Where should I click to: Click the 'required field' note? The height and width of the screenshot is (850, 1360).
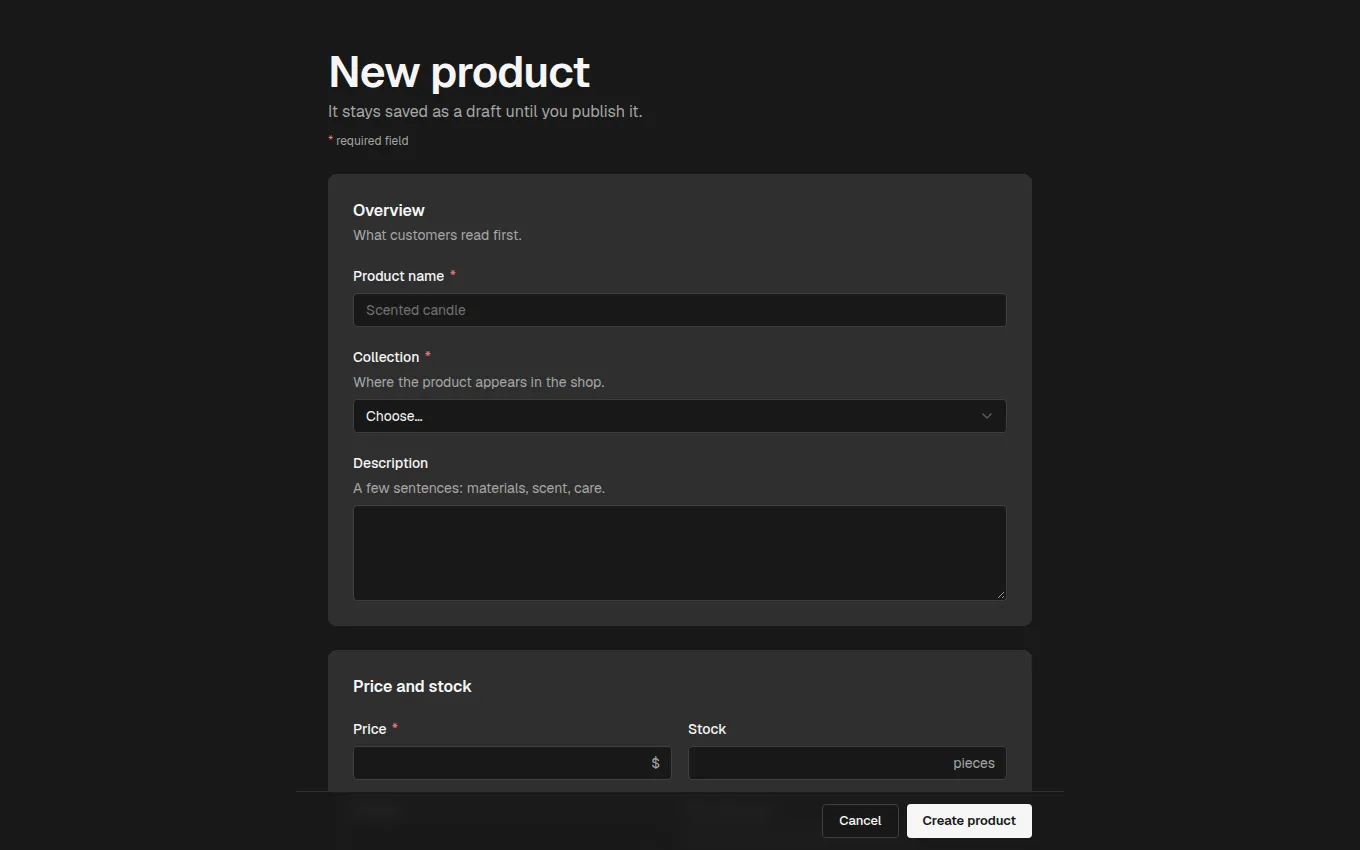point(372,141)
